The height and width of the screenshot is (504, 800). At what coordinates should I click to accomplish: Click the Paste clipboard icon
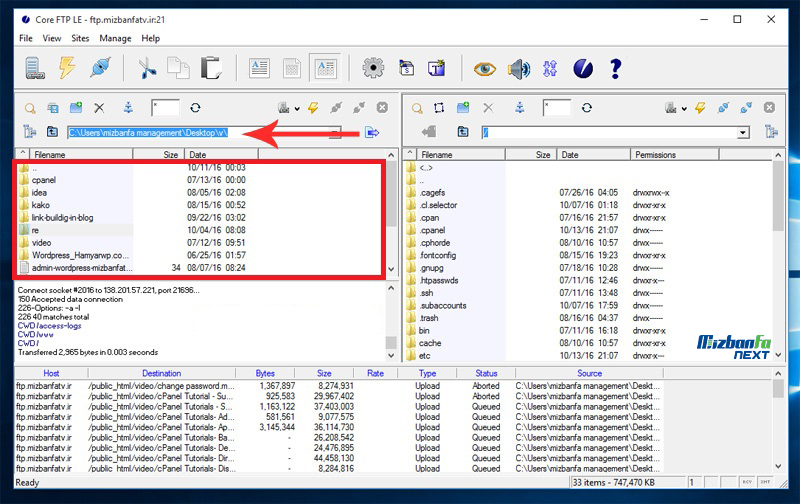click(x=211, y=68)
